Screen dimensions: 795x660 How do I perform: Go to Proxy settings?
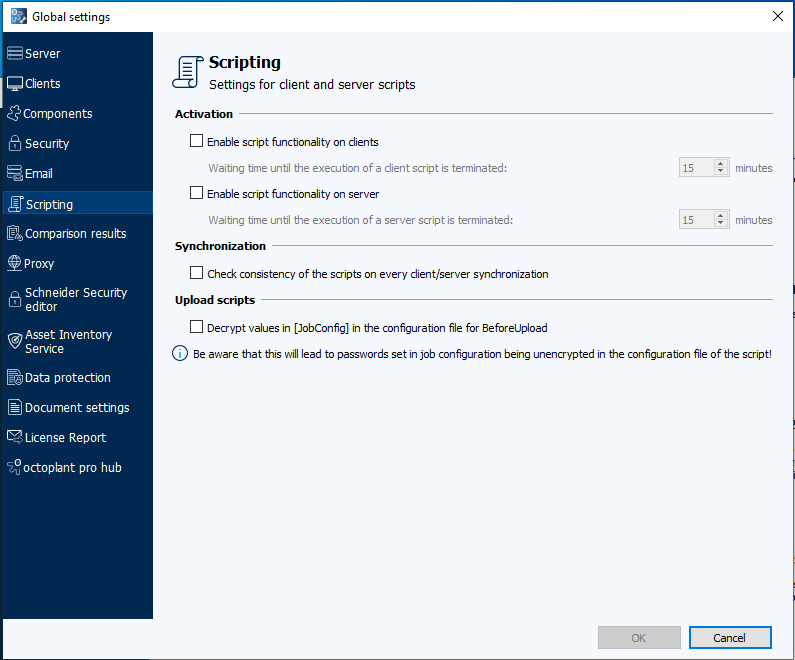78,264
